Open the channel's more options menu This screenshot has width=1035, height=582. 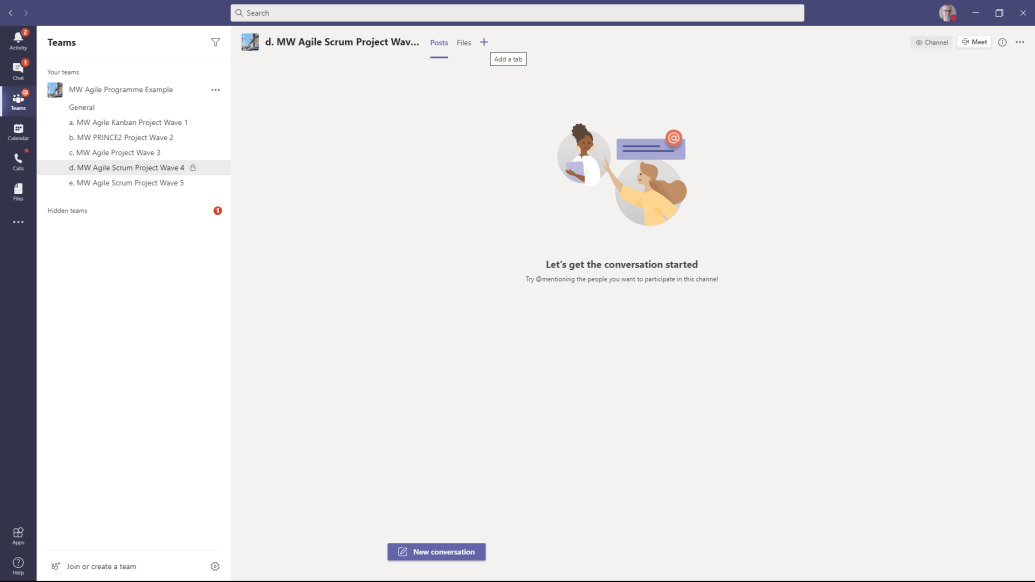tap(1021, 42)
